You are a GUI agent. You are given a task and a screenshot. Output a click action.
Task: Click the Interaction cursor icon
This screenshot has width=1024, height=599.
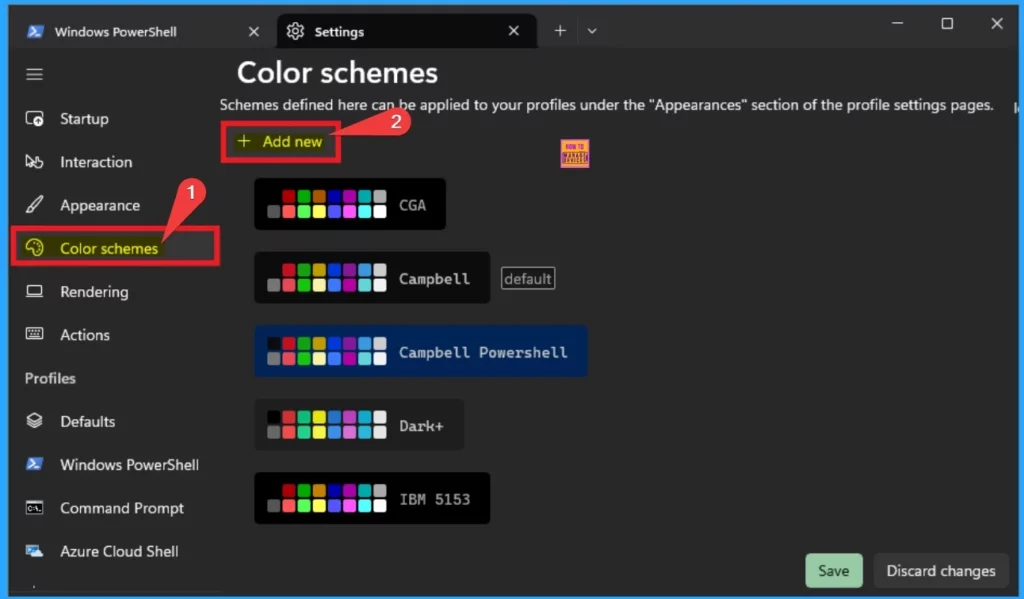34,161
